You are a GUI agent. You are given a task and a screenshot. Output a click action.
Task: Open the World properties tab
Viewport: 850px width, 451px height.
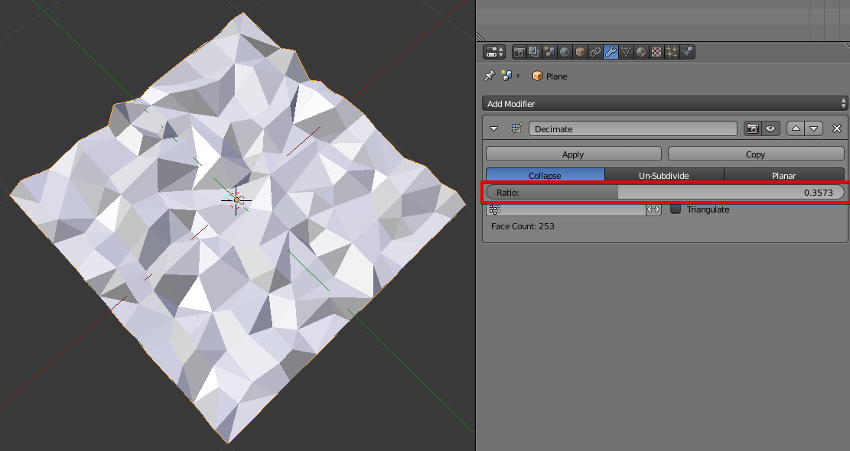tap(565, 52)
